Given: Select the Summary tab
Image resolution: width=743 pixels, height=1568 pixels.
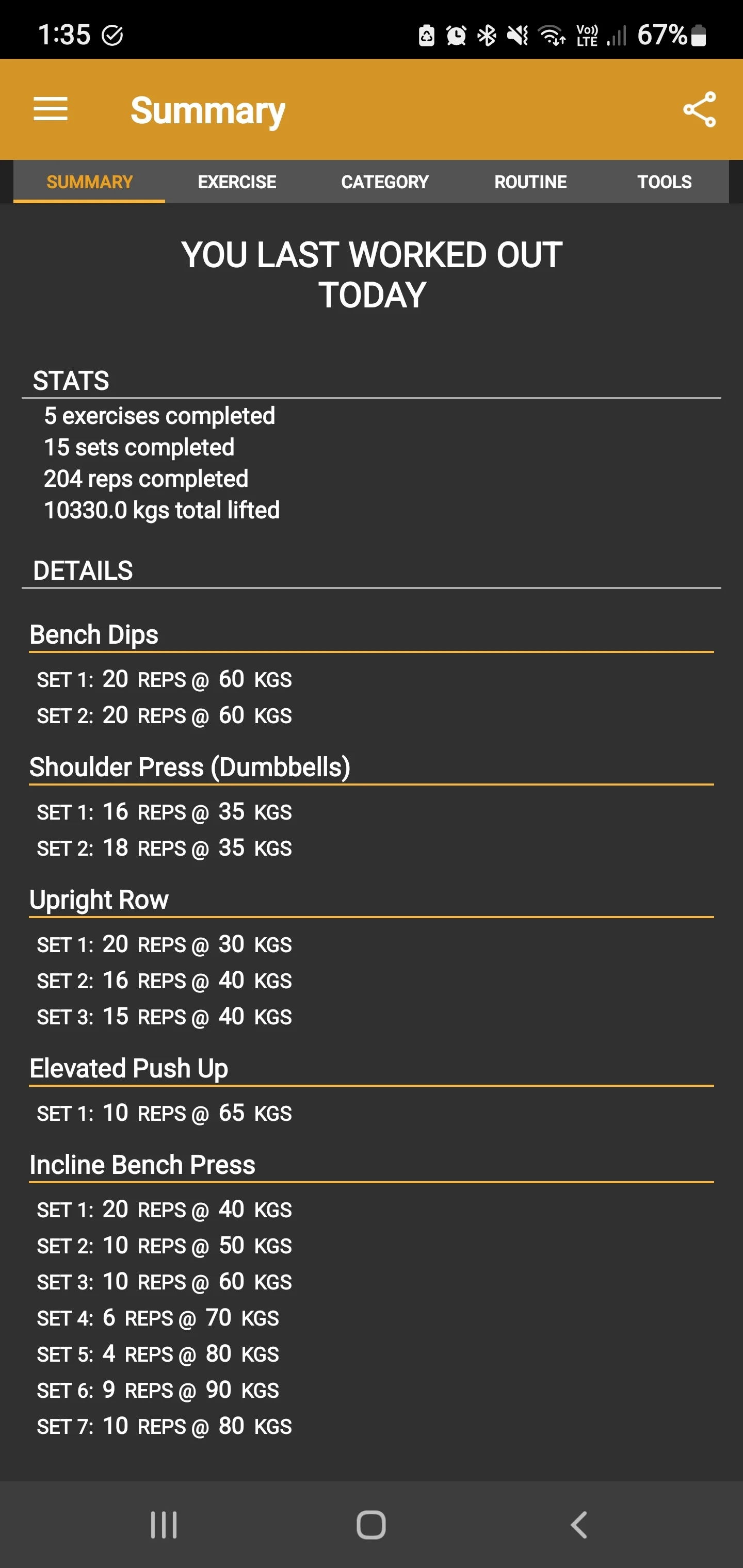Looking at the screenshot, I should [90, 182].
